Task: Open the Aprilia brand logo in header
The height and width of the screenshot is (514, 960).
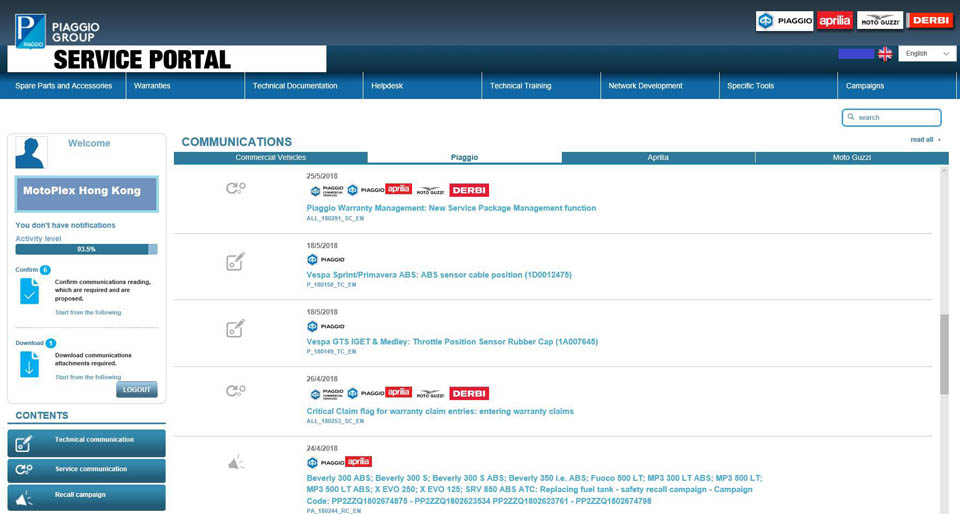Action: click(834, 21)
